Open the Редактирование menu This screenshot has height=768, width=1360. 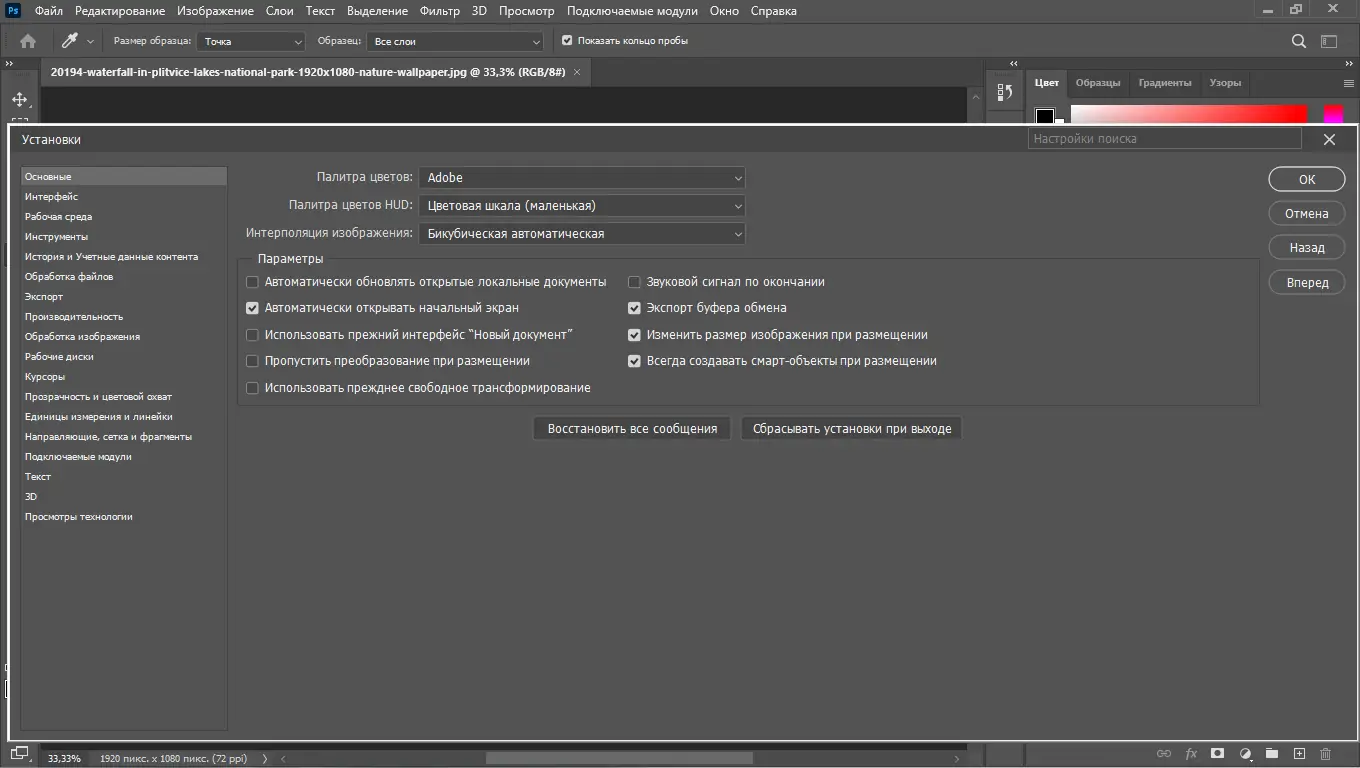click(x=120, y=11)
